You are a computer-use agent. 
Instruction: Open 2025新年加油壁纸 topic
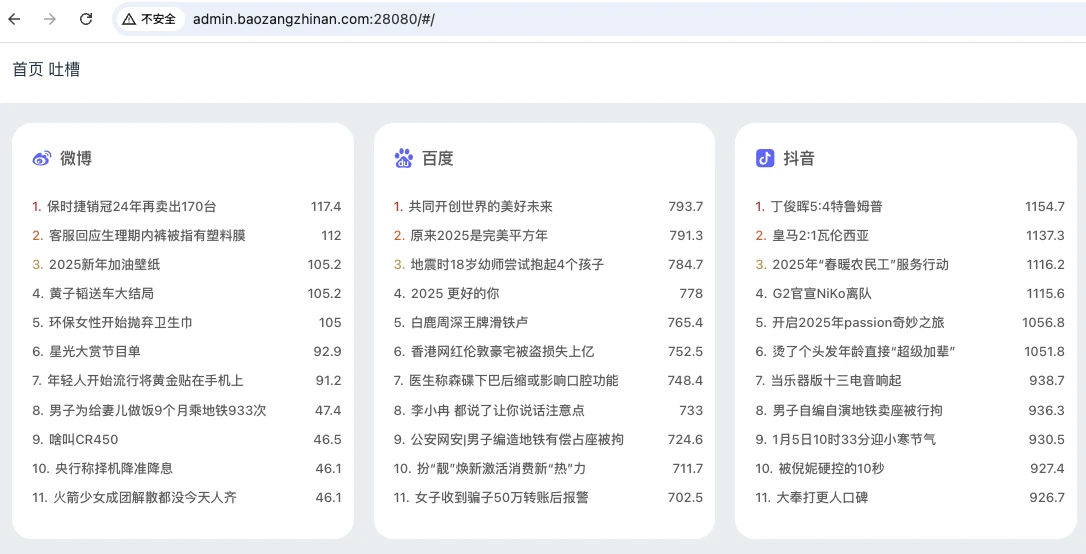[105, 265]
